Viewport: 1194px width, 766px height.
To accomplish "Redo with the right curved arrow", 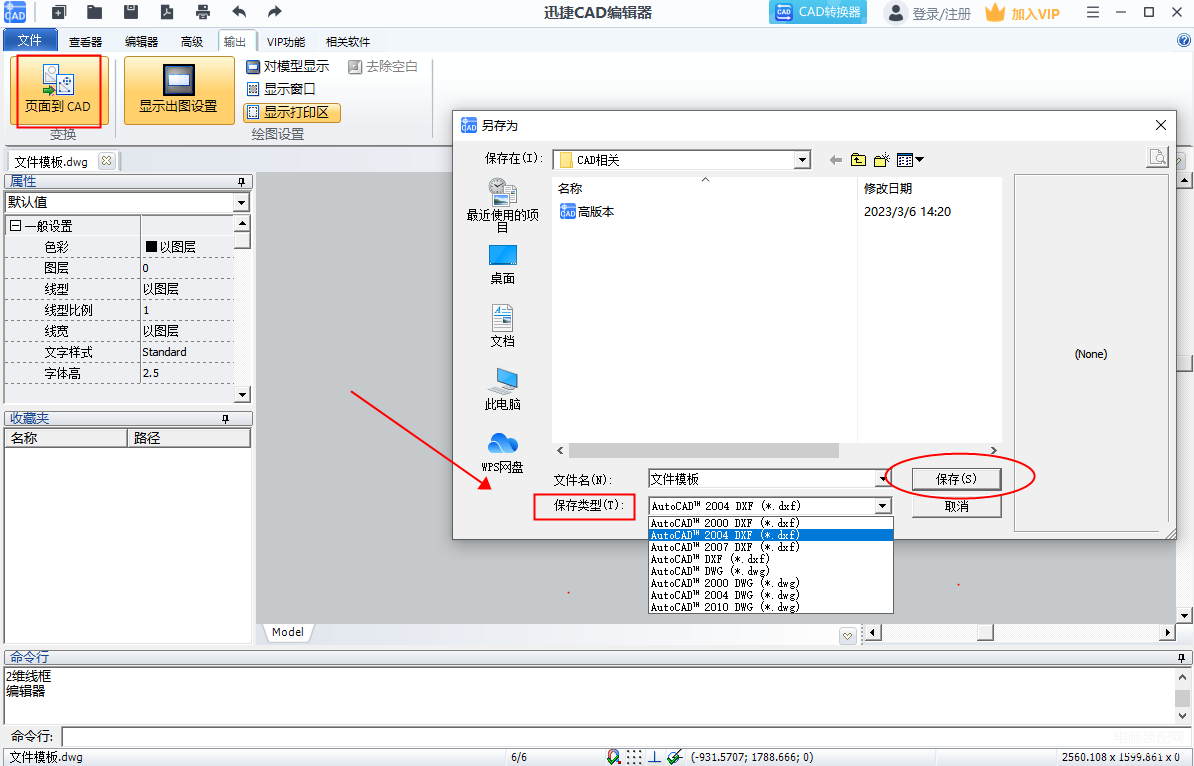I will tap(275, 12).
